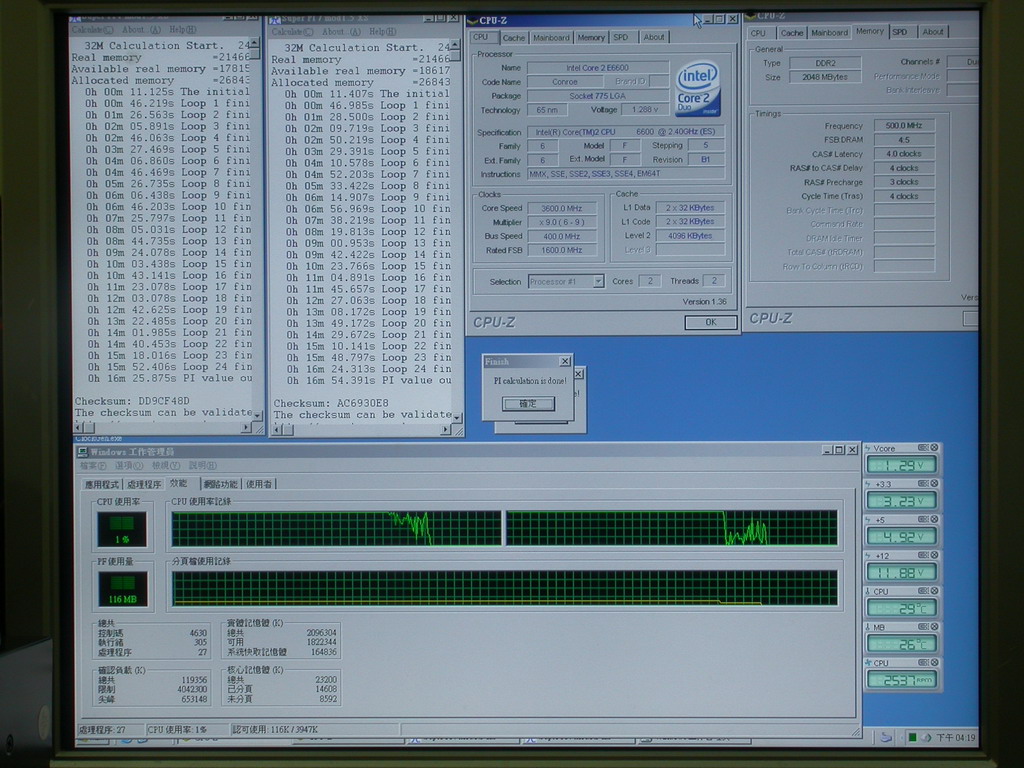Open the Networking tab in Task Manager
The image size is (1024, 768).
pyautogui.click(x=220, y=484)
